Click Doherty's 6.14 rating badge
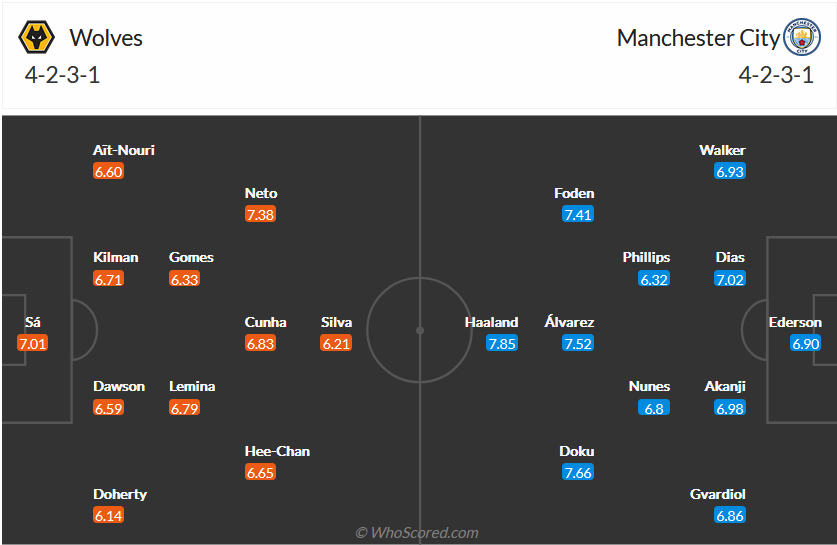This screenshot has width=837, height=545. (108, 515)
